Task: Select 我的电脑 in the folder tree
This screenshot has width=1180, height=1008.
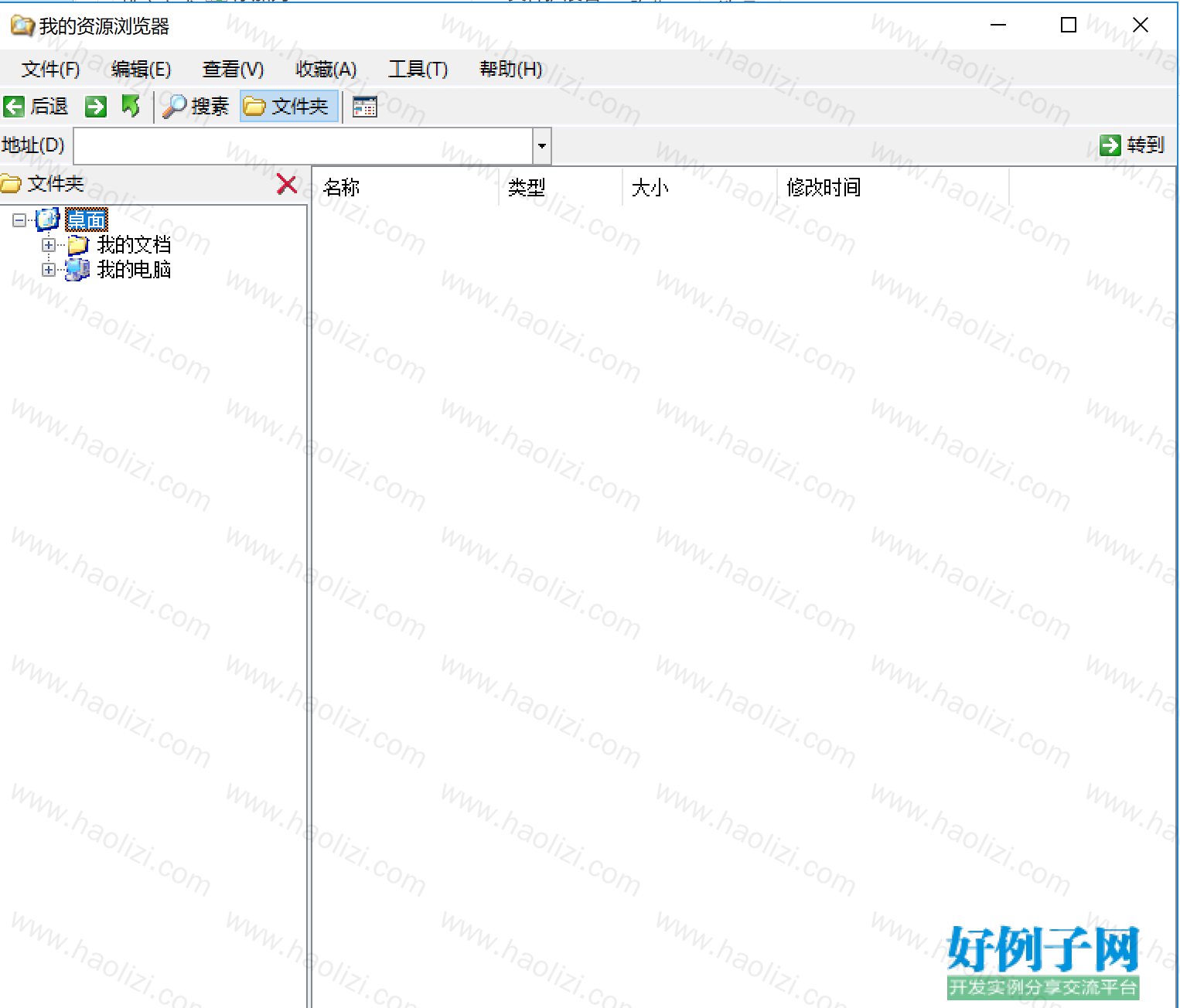Action: [134, 270]
